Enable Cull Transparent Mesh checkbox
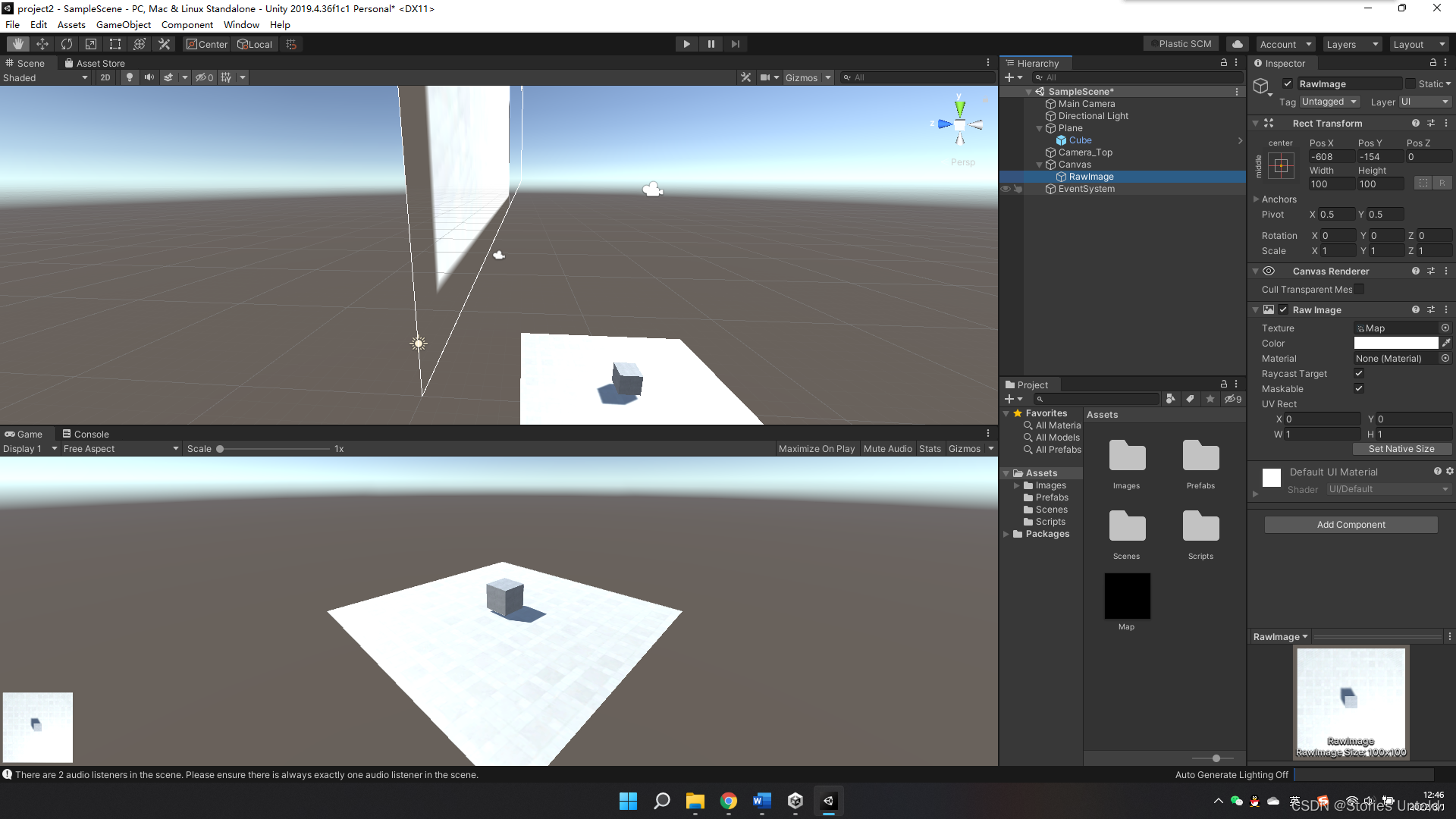This screenshot has height=819, width=1456. [x=1359, y=289]
